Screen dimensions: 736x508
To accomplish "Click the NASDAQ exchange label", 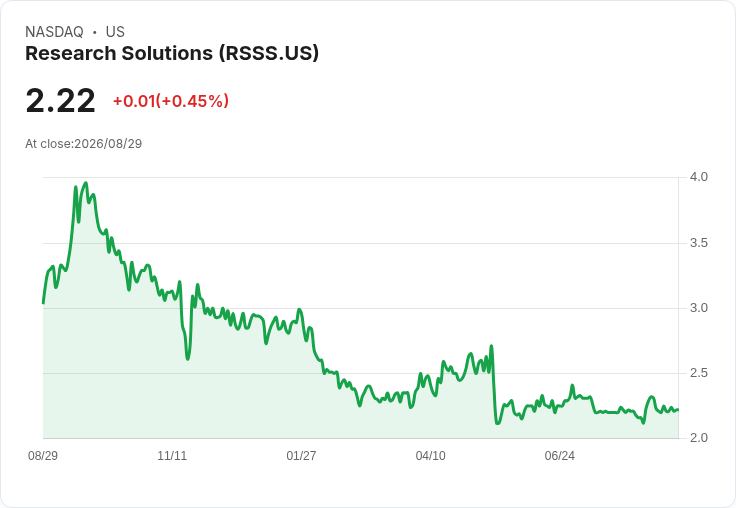I will [x=54, y=32].
